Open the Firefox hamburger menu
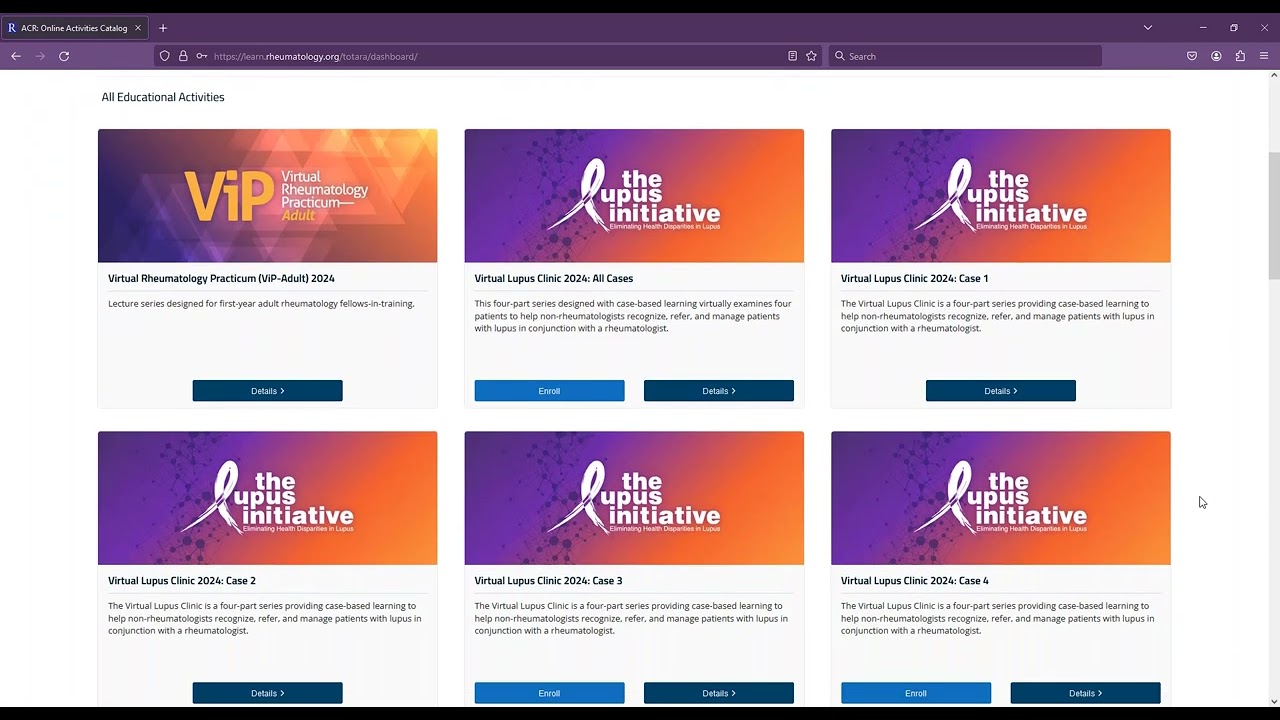Viewport: 1280px width, 720px height. [1264, 56]
